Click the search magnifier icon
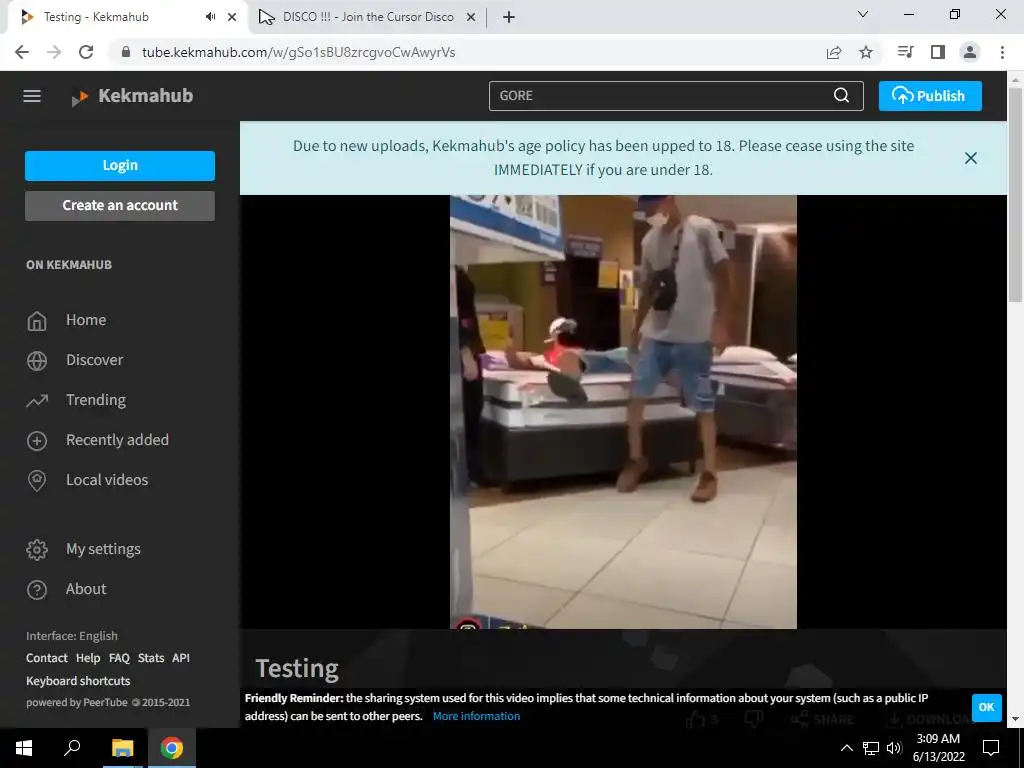This screenshot has width=1024, height=768. point(841,95)
